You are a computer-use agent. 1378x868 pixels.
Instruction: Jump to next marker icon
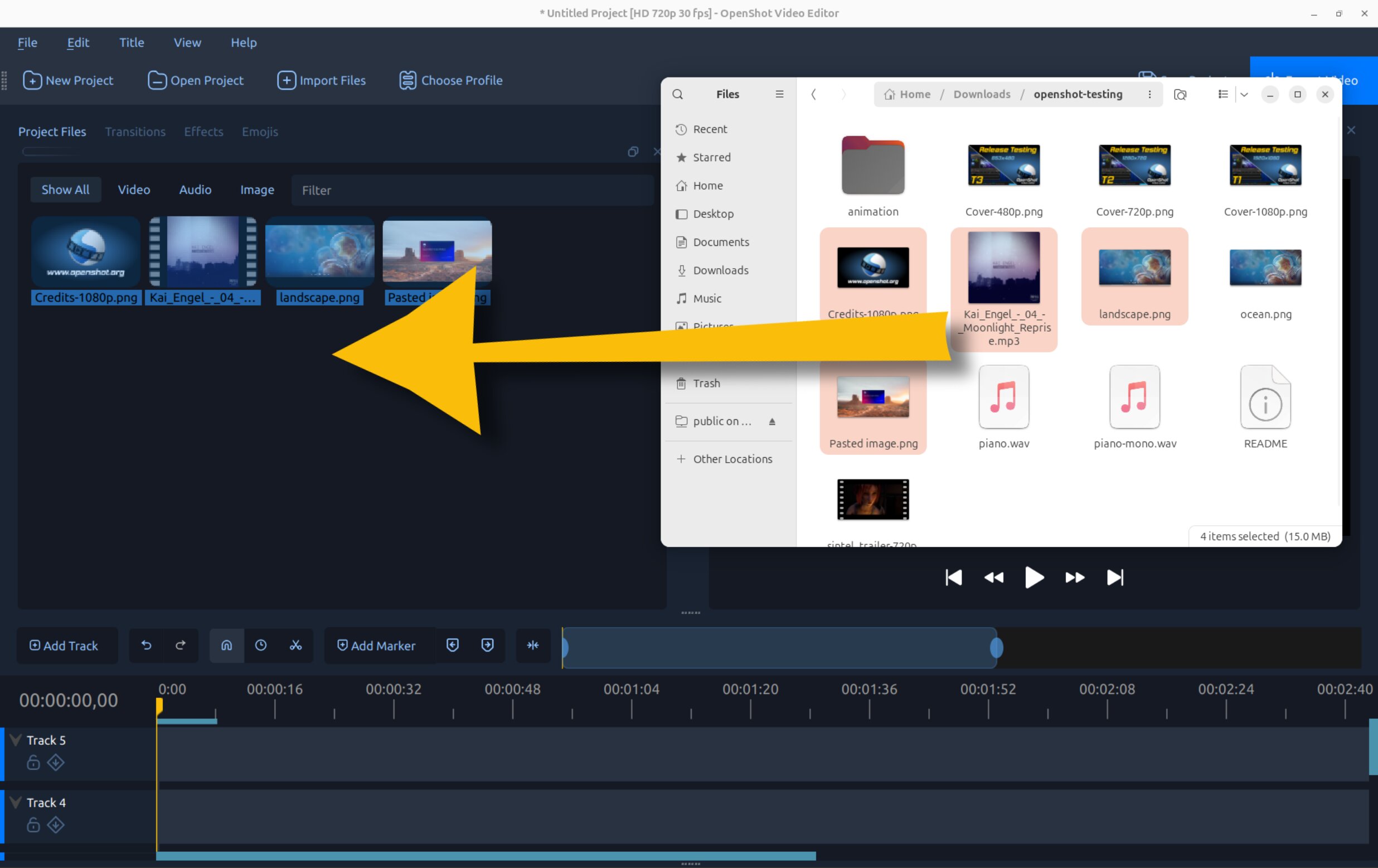pyautogui.click(x=488, y=646)
